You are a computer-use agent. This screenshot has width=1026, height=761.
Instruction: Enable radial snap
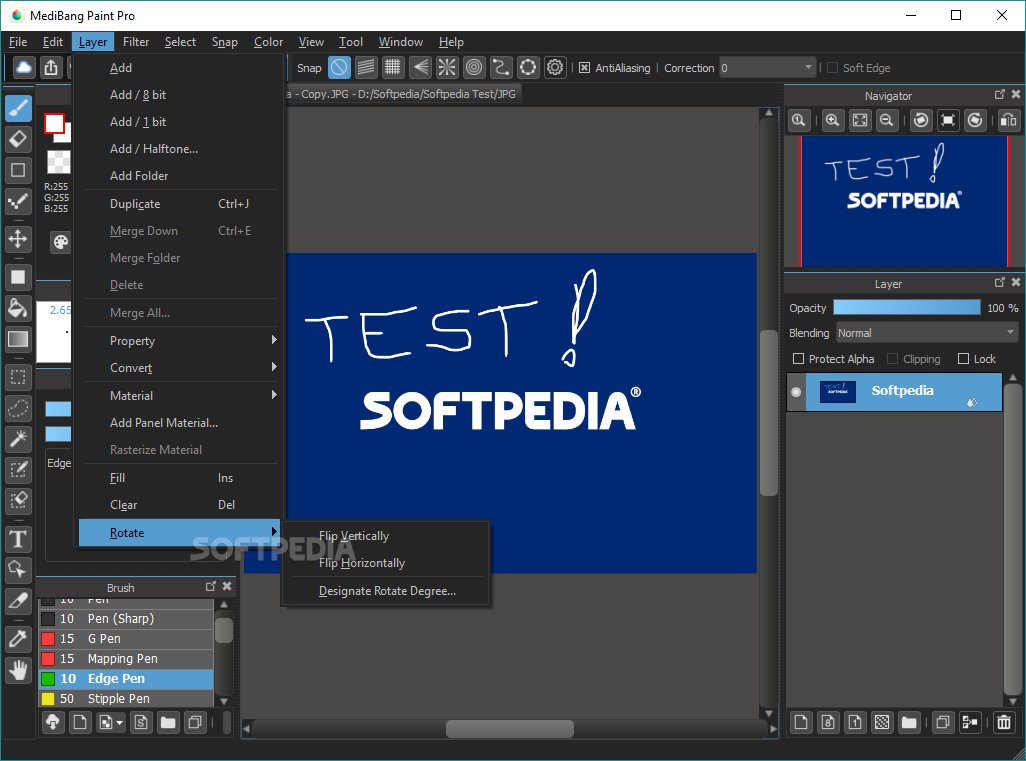(x=447, y=67)
